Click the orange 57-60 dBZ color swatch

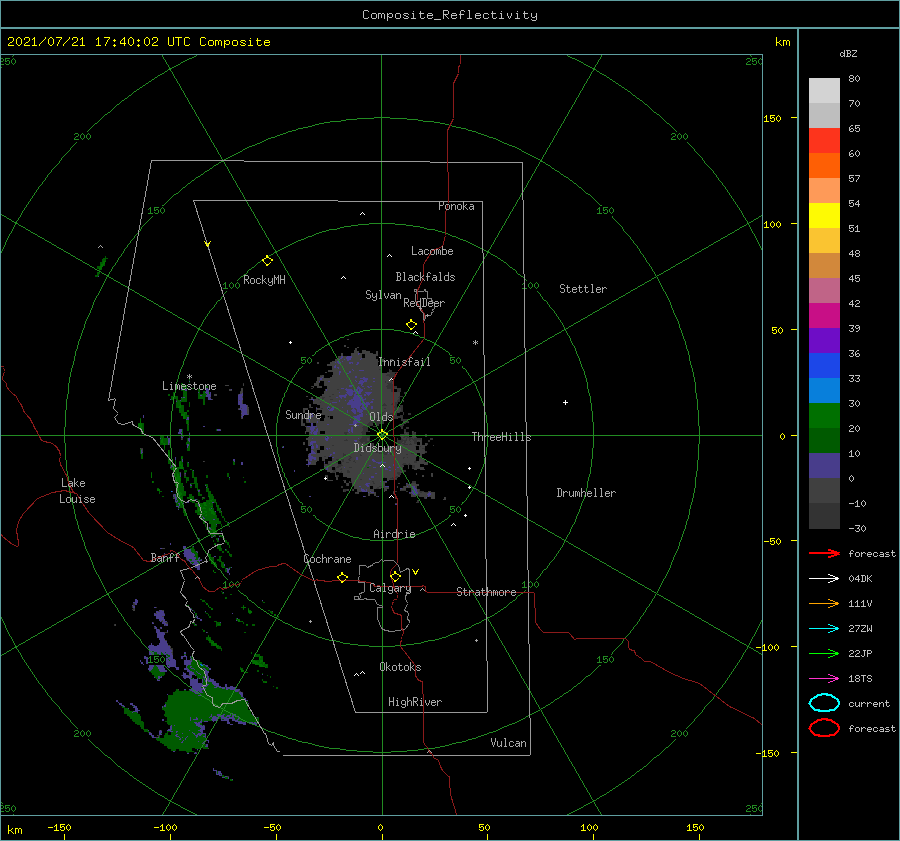(824, 166)
